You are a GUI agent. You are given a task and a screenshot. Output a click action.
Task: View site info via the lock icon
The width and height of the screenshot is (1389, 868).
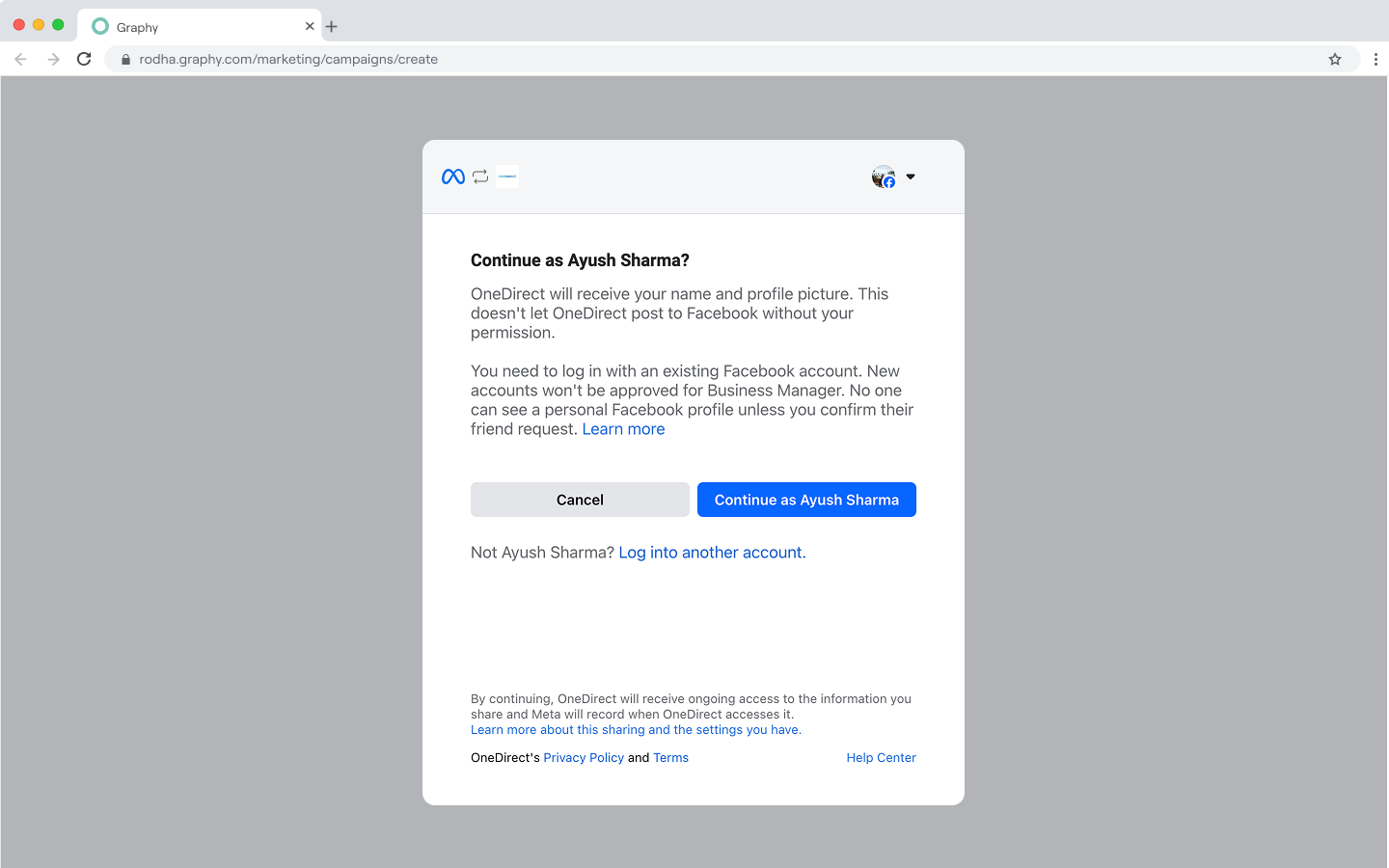(x=125, y=60)
